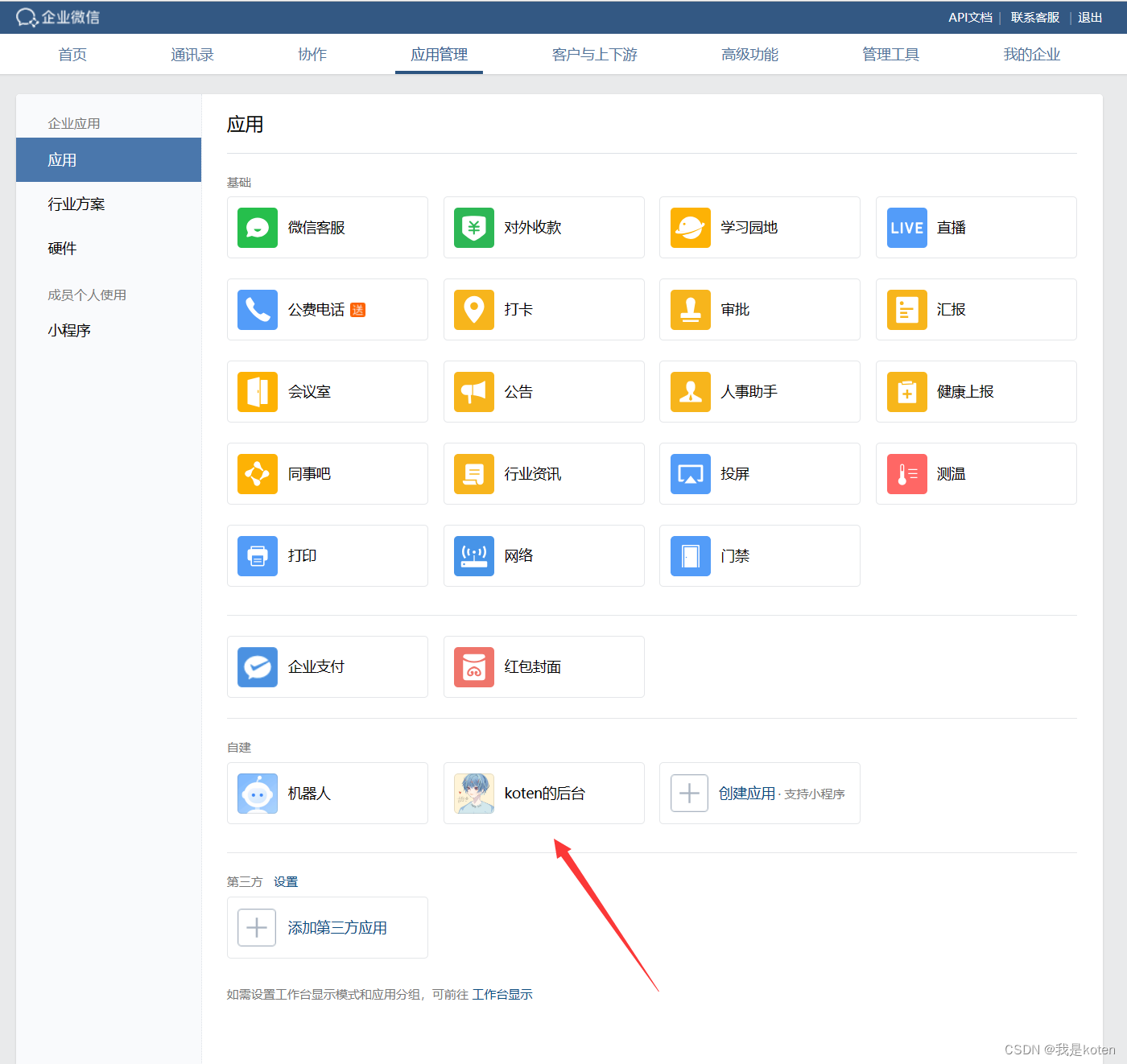Open the 直播 LIVE icon
The image size is (1127, 1064).
[907, 228]
